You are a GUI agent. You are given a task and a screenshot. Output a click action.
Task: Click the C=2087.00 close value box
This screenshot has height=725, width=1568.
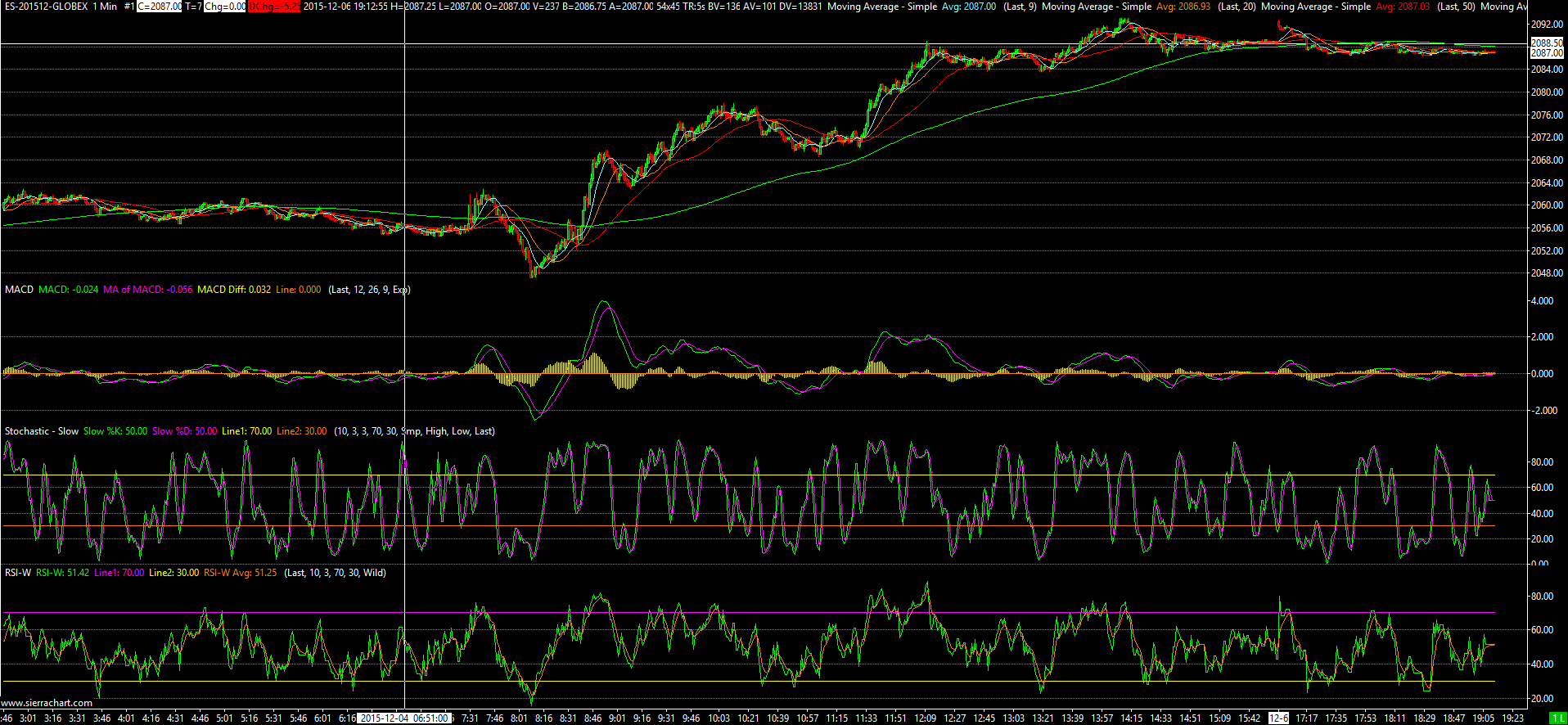[x=159, y=7]
